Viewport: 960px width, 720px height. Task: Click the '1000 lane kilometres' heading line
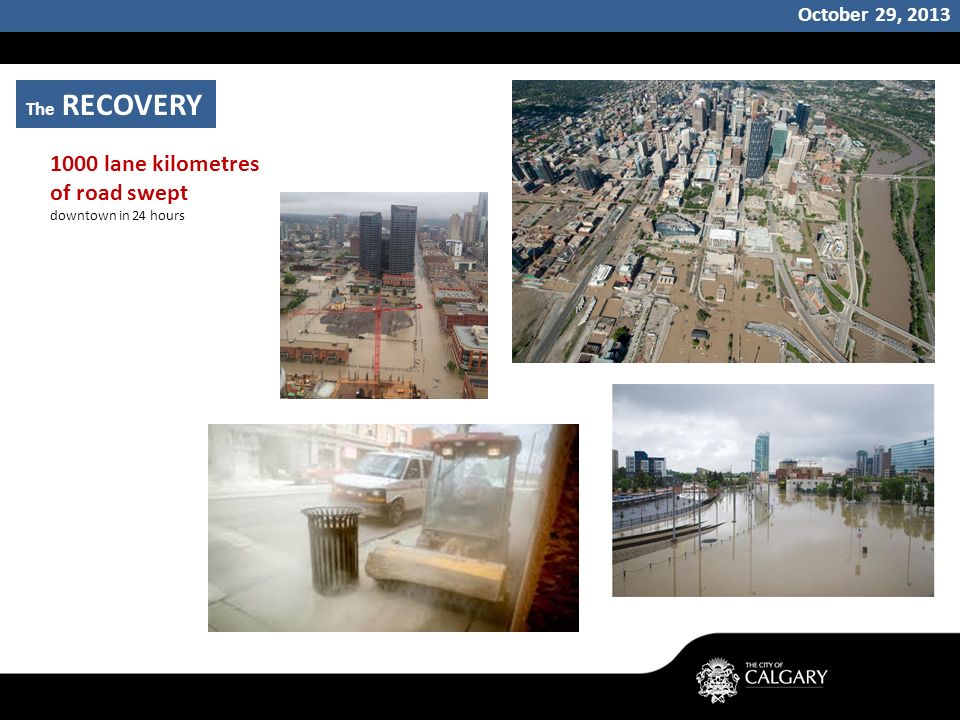[x=155, y=163]
